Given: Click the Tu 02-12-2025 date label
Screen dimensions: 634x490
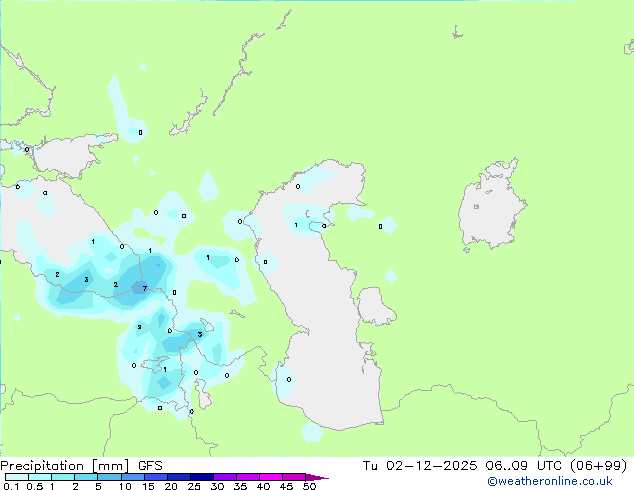Looking at the screenshot, I should click(x=420, y=465).
